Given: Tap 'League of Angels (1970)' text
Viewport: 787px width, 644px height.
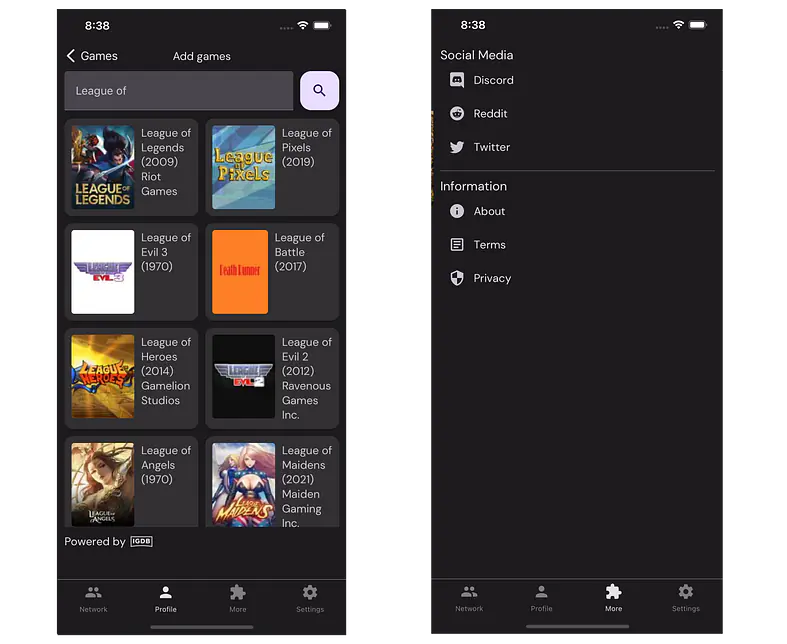Looking at the screenshot, I should [166, 465].
